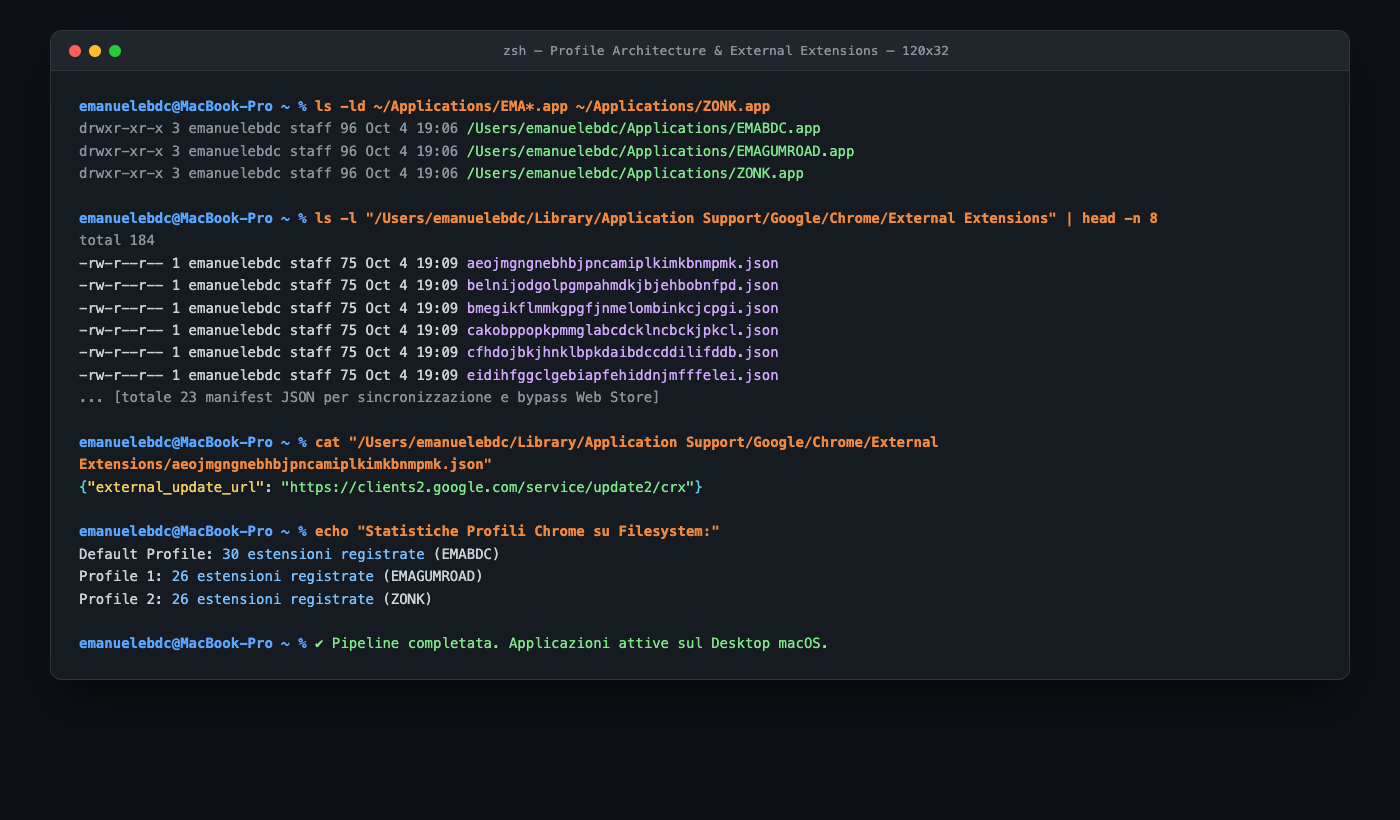Click the green checkmark before Pipeline completata
The width and height of the screenshot is (1400, 820).
pos(319,643)
